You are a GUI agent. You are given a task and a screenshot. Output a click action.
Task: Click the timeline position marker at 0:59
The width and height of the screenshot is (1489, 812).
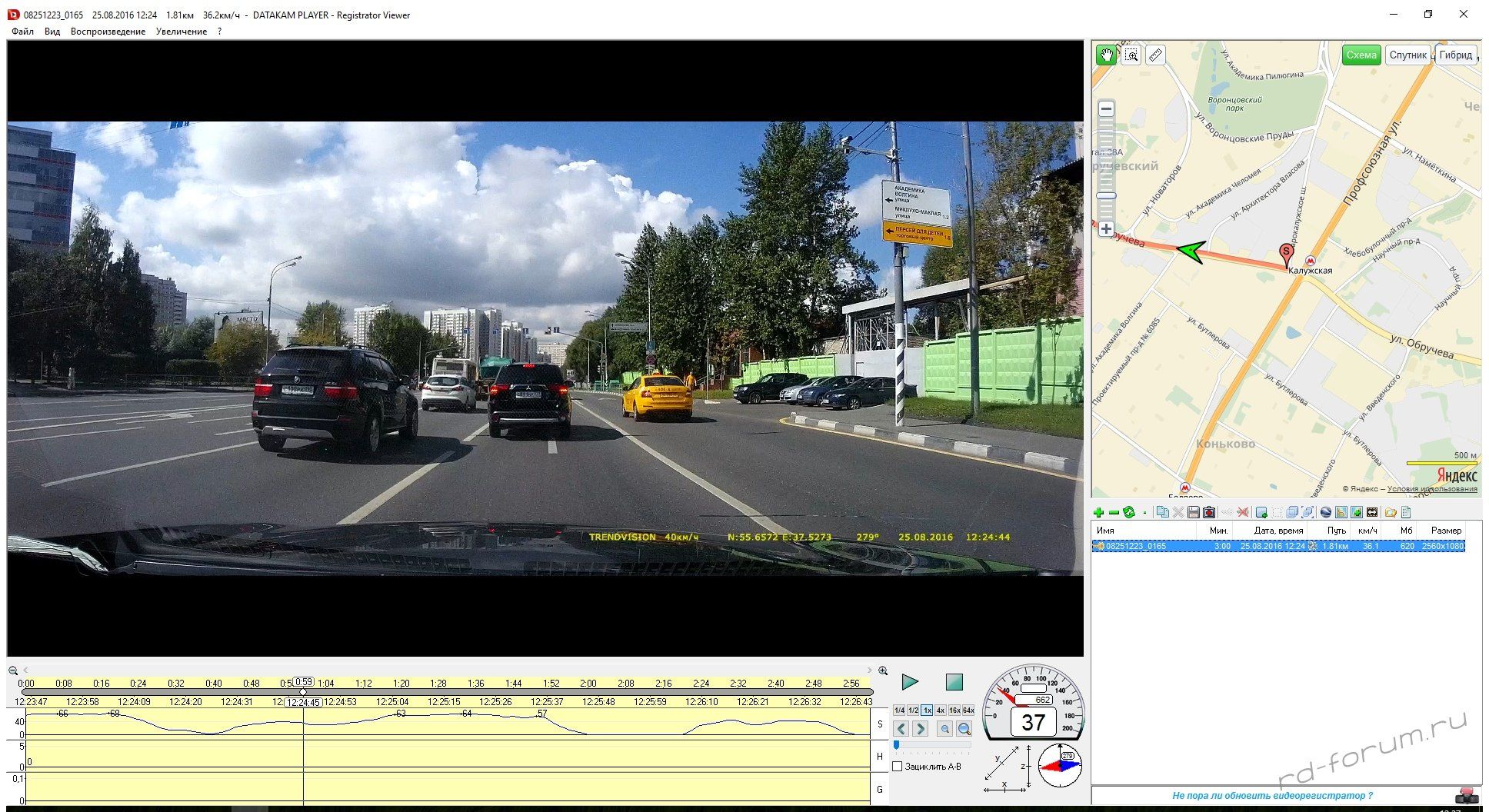tap(303, 692)
